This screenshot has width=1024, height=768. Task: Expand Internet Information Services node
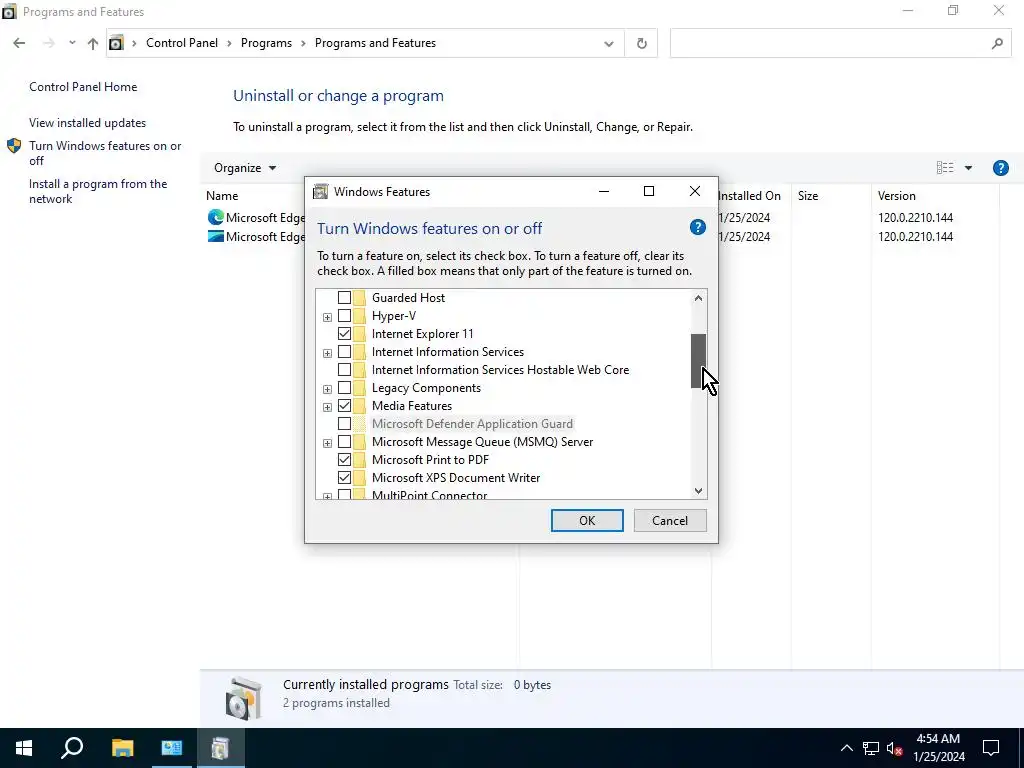327,353
